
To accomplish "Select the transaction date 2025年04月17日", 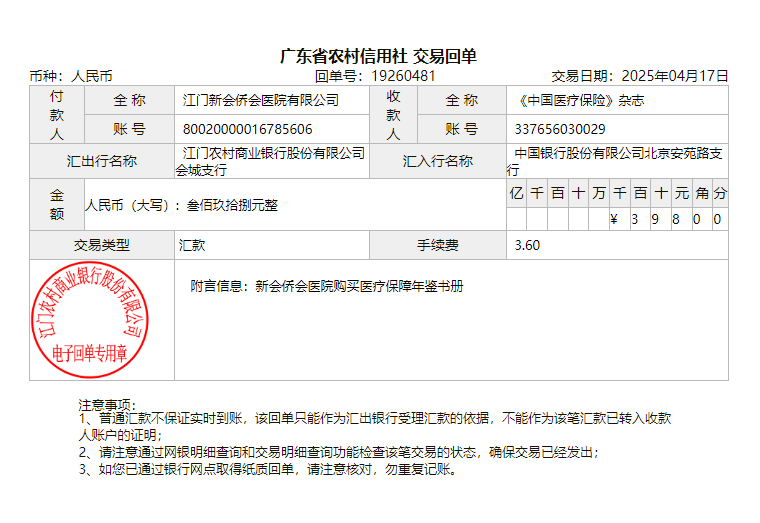I will click(x=675, y=76).
